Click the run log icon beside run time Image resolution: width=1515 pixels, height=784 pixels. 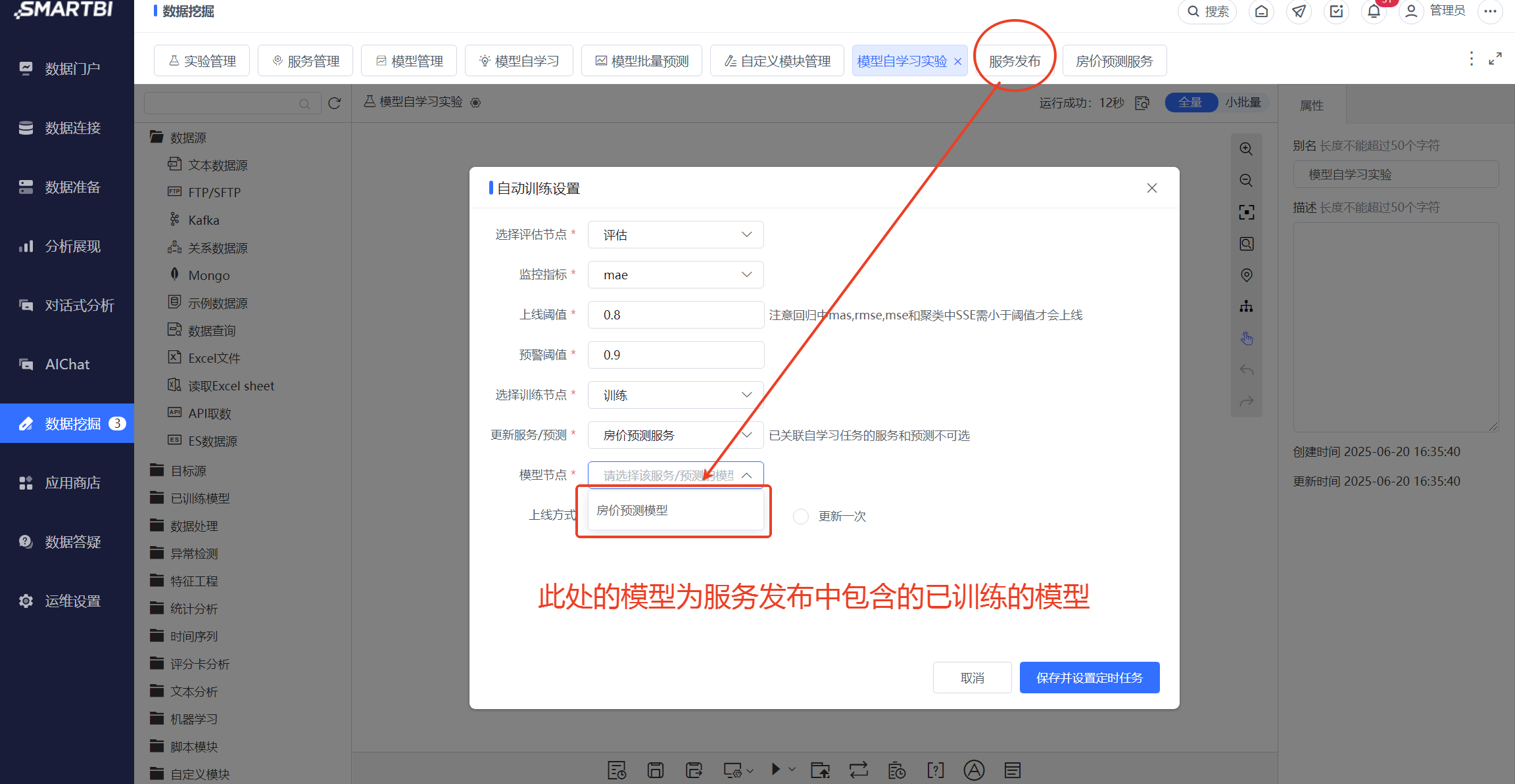(x=1142, y=103)
